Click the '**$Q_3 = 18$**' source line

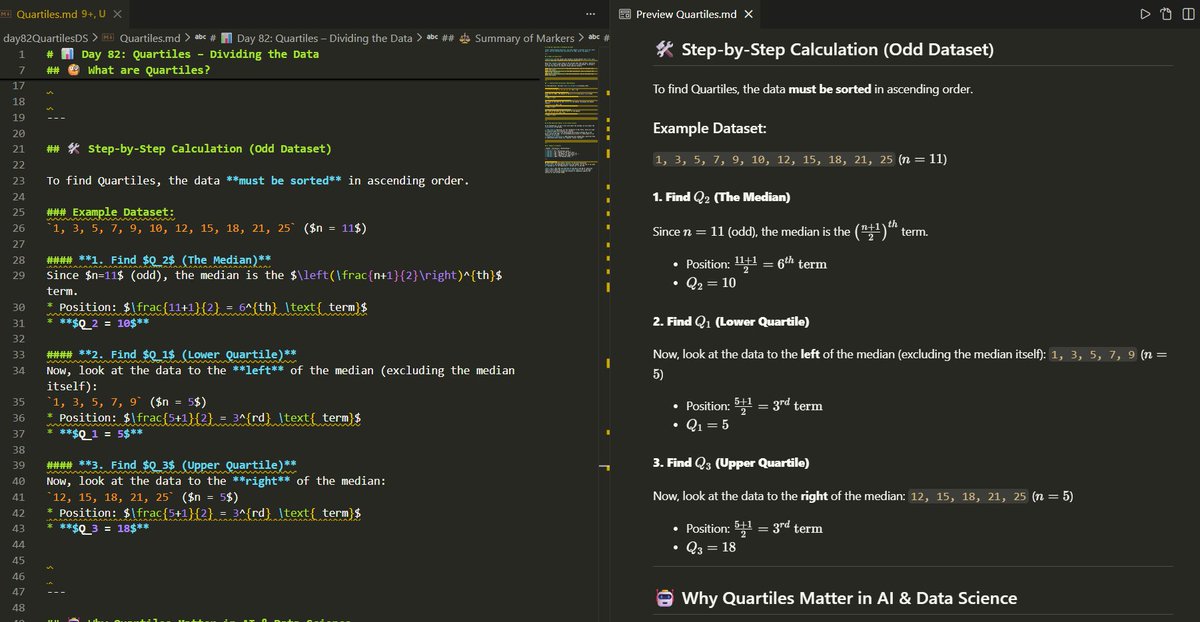pos(98,528)
